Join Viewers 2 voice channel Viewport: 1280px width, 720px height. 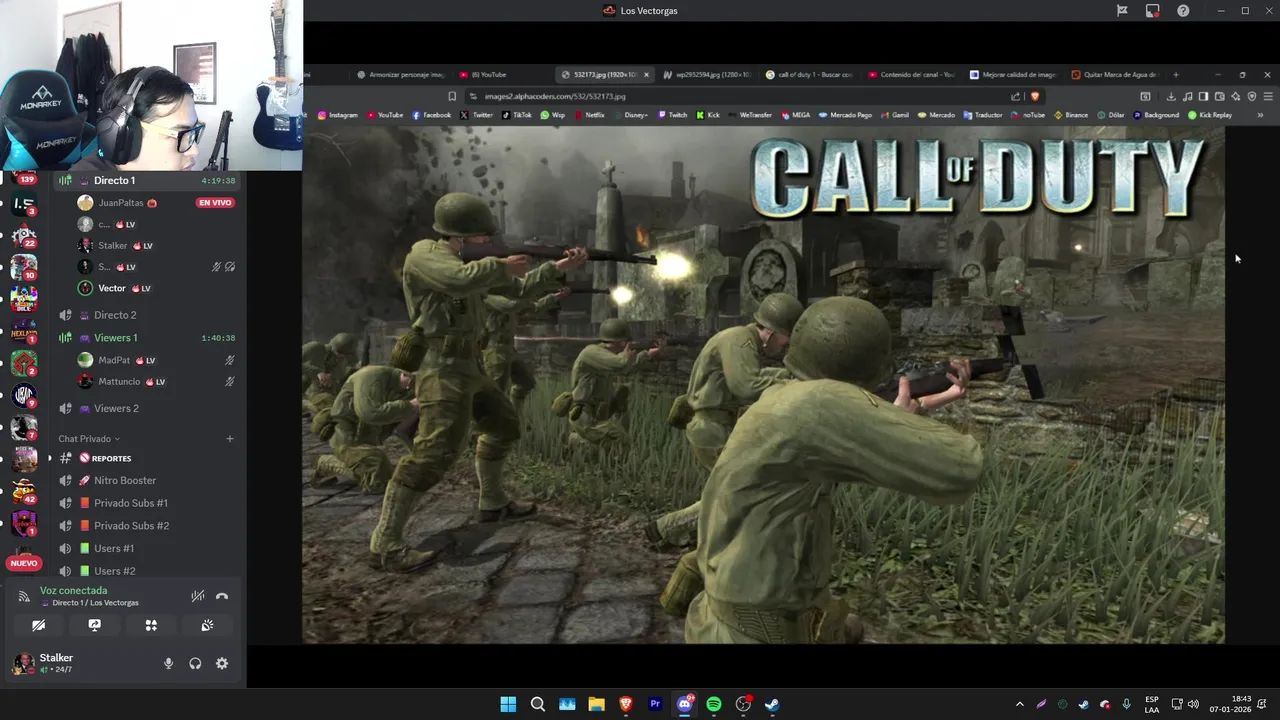(x=147, y=408)
